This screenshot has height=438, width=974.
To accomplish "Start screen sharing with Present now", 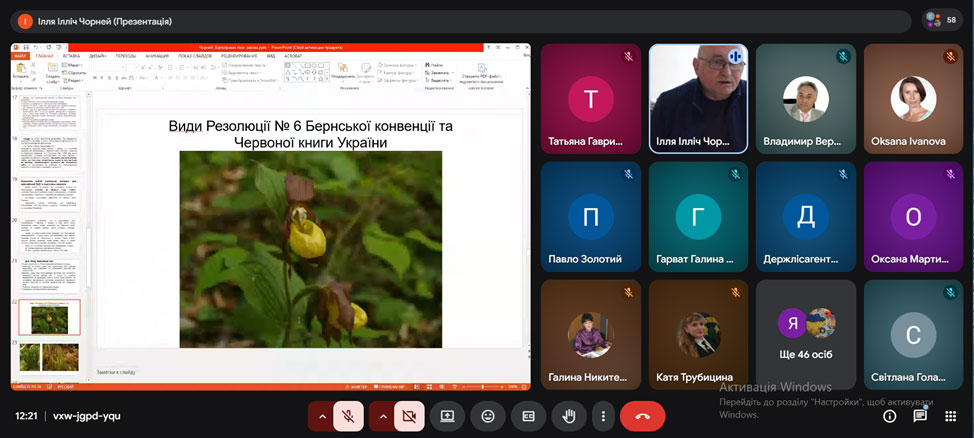I will [447, 416].
